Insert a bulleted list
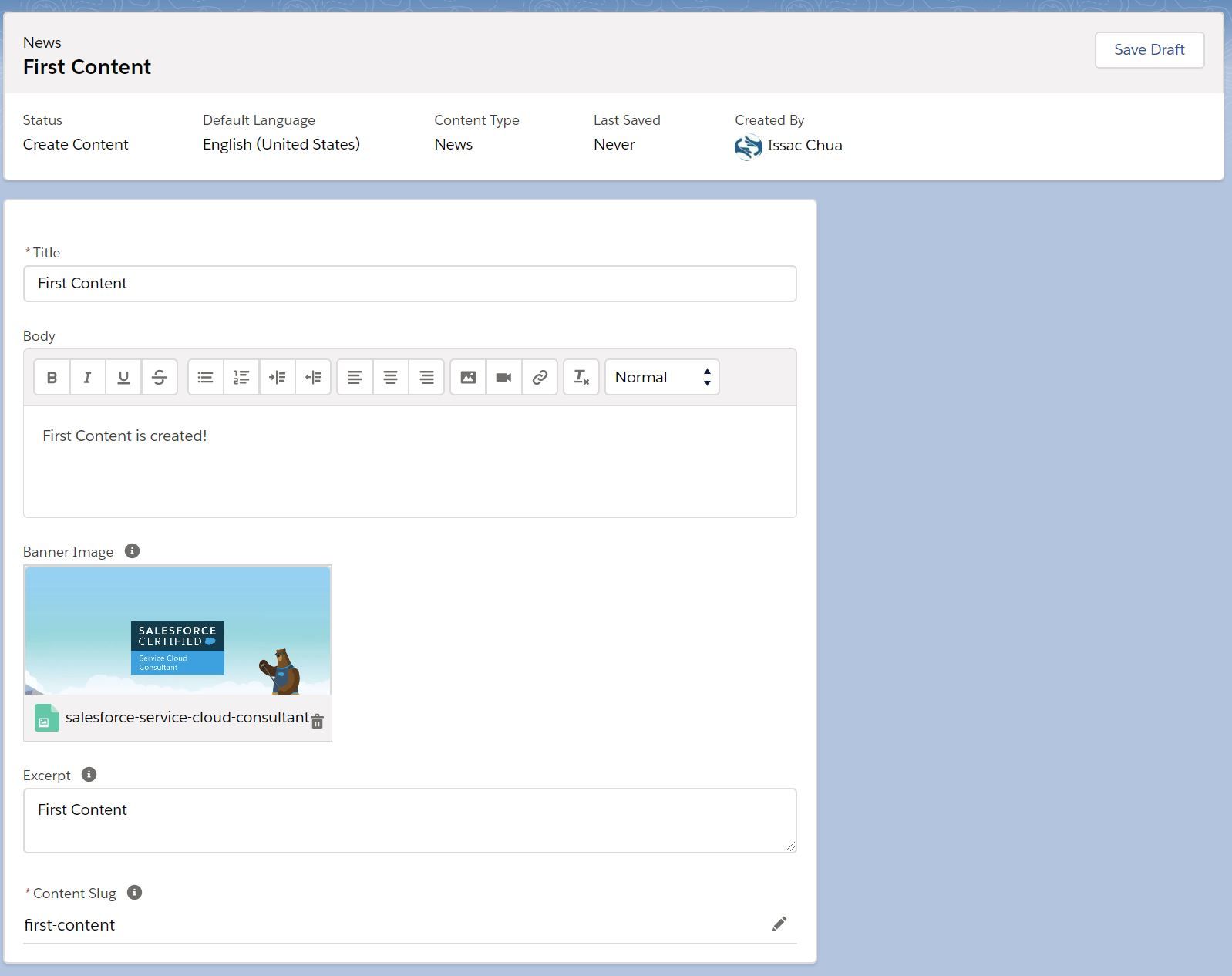The image size is (1232, 976). pos(205,377)
